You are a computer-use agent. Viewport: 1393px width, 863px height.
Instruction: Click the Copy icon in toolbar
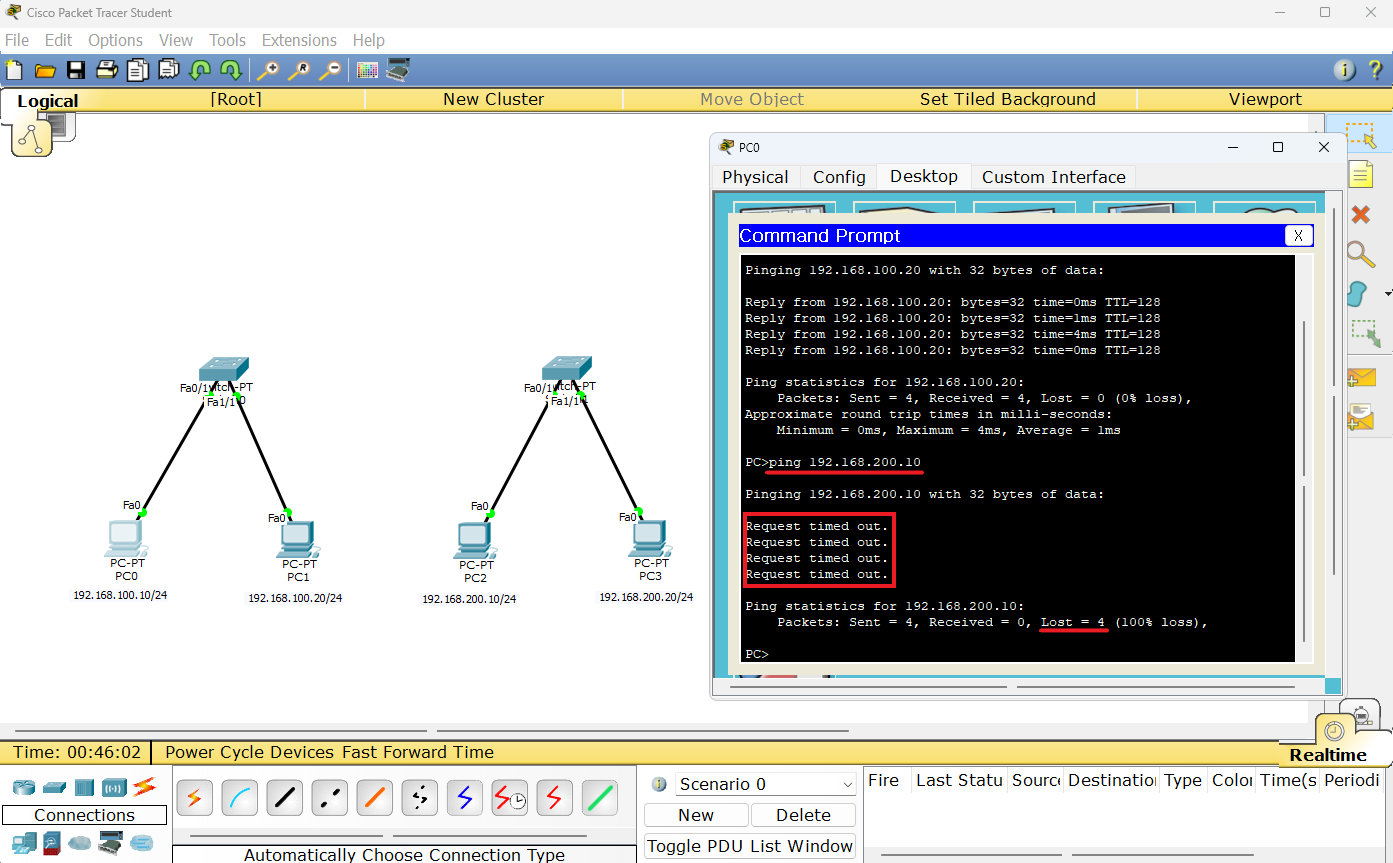138,70
